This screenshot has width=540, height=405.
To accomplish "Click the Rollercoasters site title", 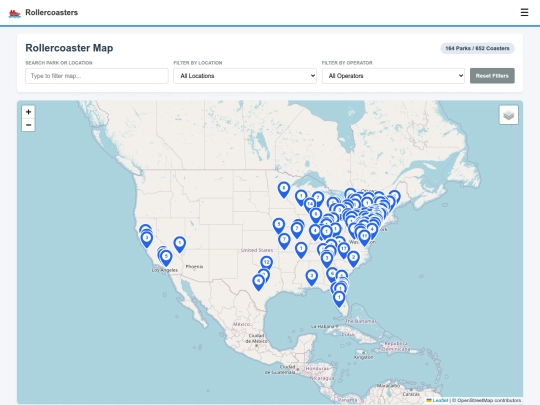I will click(x=52, y=13).
